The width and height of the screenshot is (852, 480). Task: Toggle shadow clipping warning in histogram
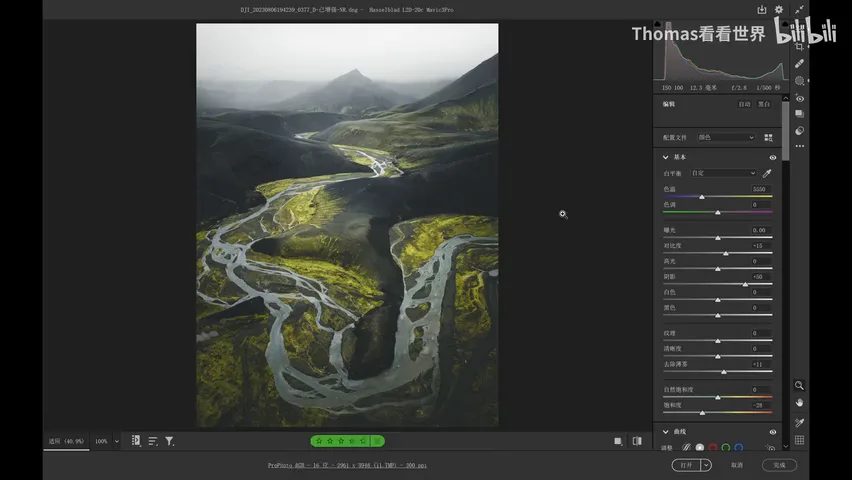pyautogui.click(x=657, y=23)
